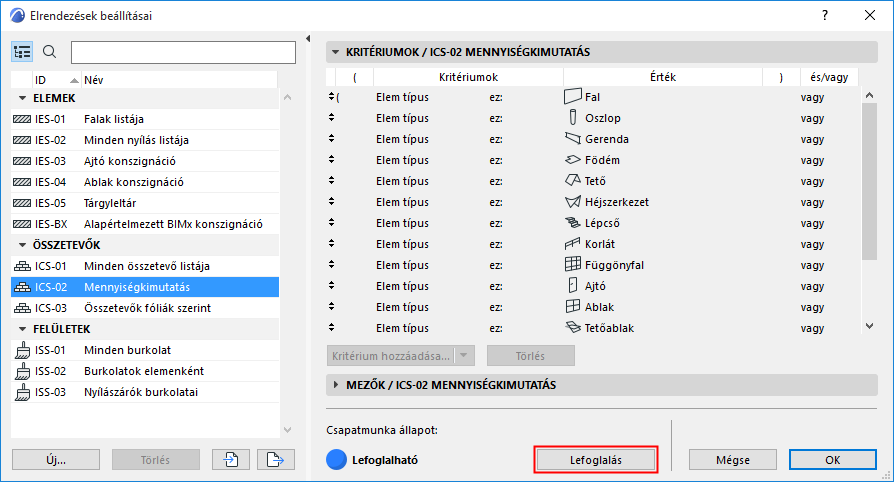Click the element schedule icon of IES-01
894x482 pixels.
click(22, 119)
